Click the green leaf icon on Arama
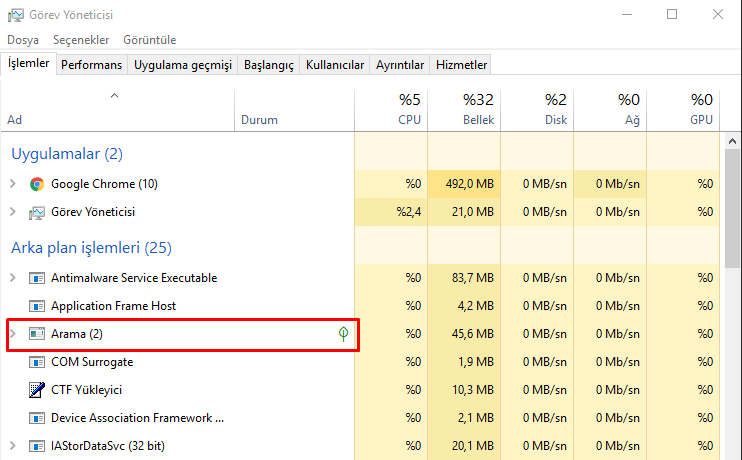Screen dimensions: 742x460 click(x=344, y=333)
